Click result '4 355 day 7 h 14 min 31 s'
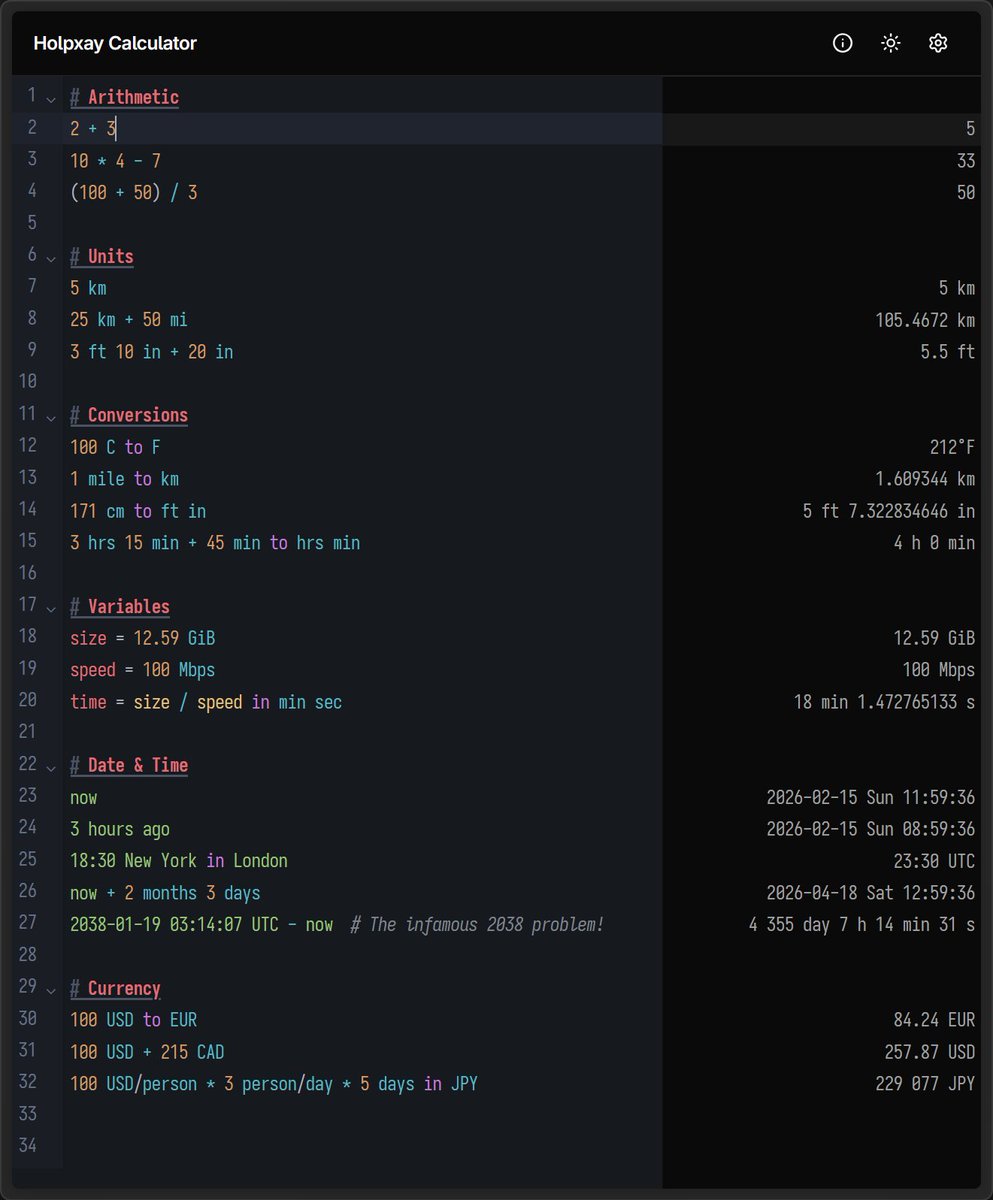The height and width of the screenshot is (1200, 993). point(862,925)
